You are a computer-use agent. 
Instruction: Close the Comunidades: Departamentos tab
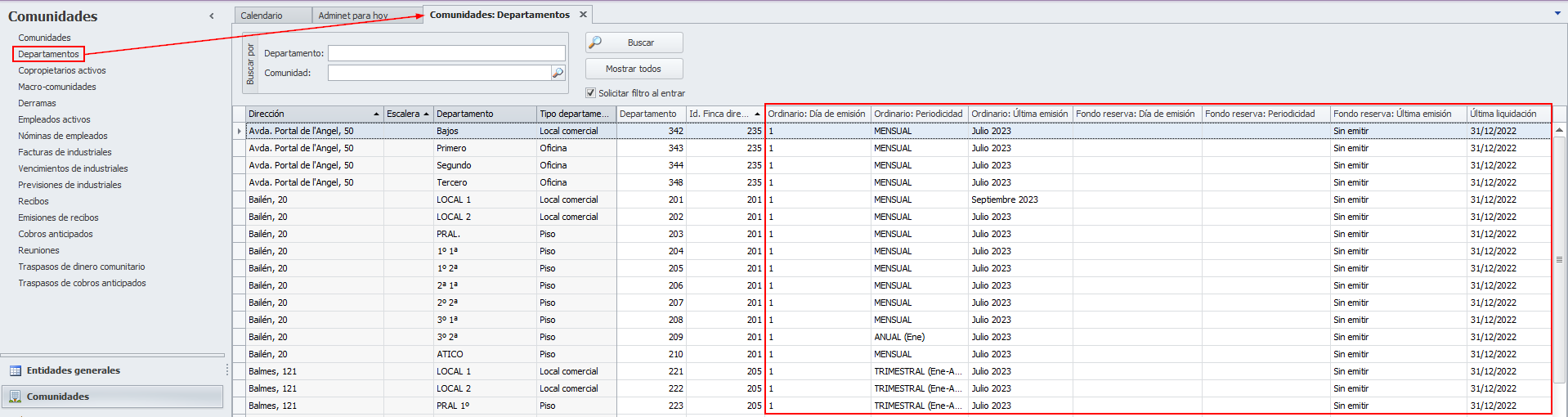[583, 15]
